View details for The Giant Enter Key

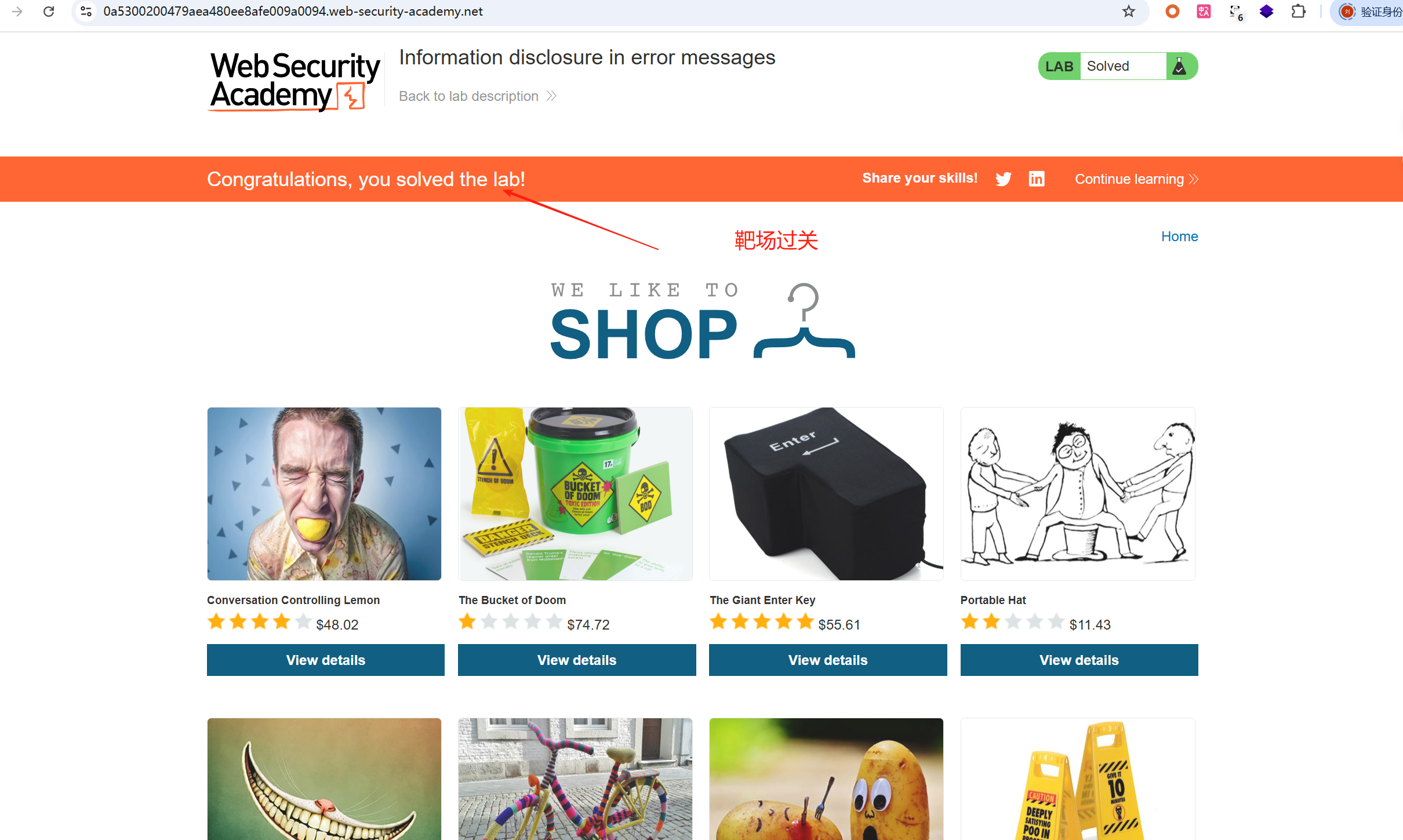(828, 660)
